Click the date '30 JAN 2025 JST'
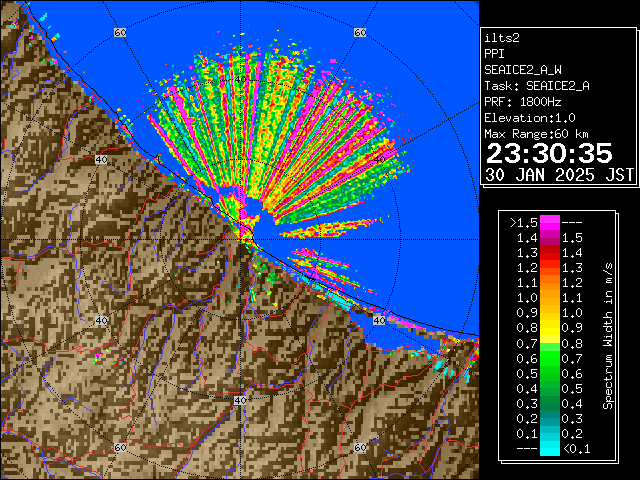640x480 pixels. (x=559, y=175)
